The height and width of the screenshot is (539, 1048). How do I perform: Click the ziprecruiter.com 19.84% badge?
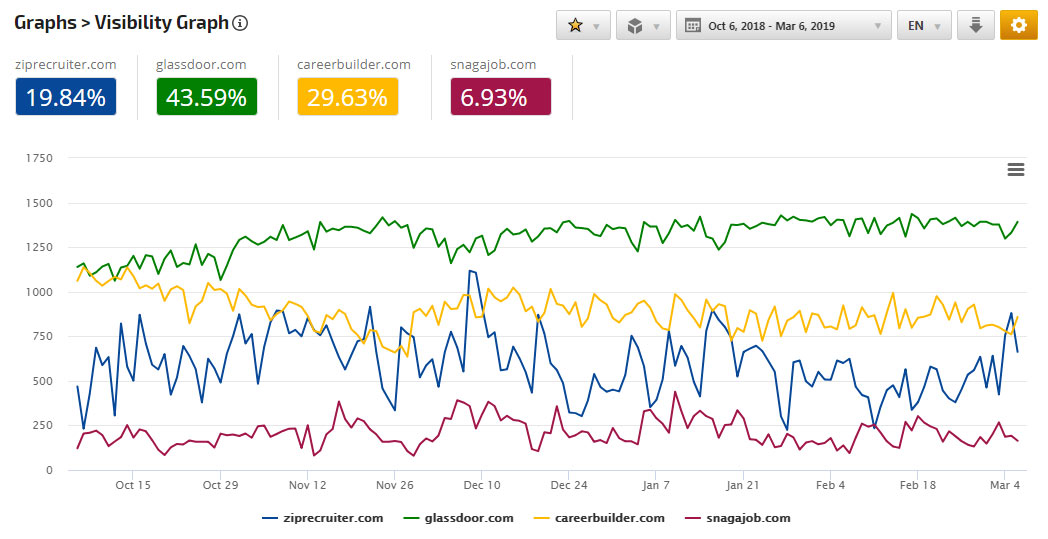66,97
